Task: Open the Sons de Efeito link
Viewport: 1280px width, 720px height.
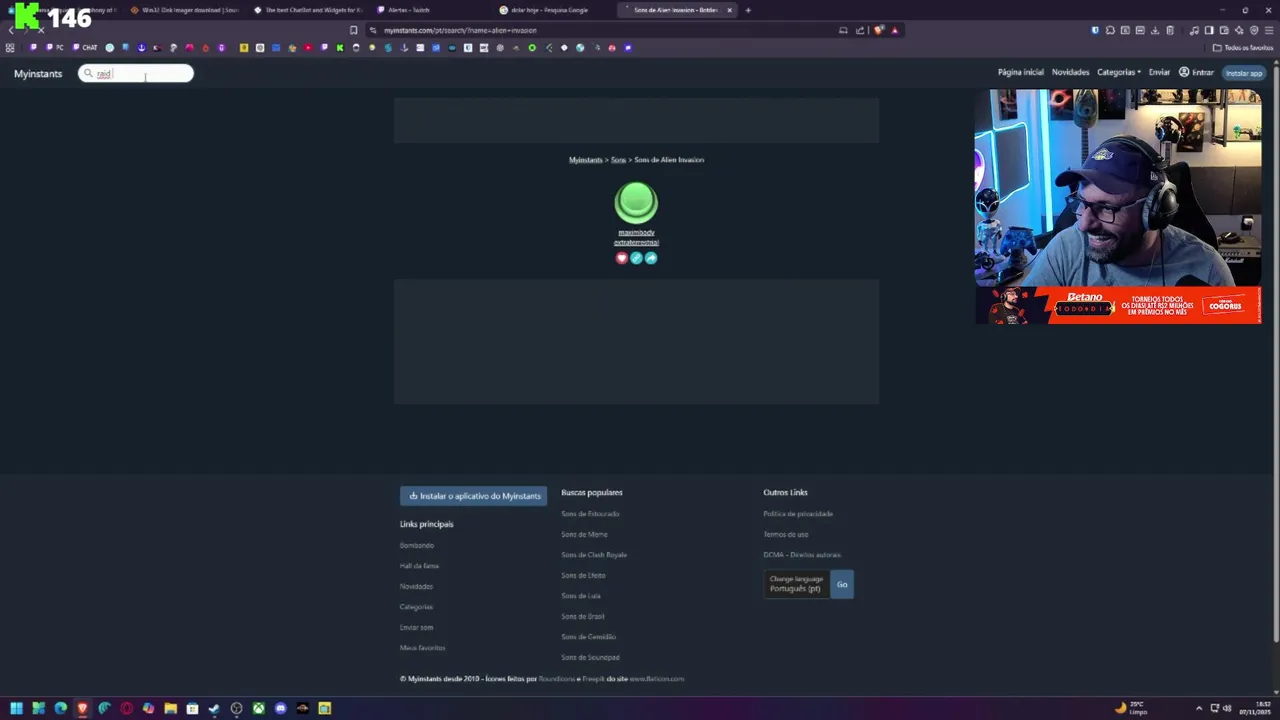Action: pyautogui.click(x=583, y=575)
